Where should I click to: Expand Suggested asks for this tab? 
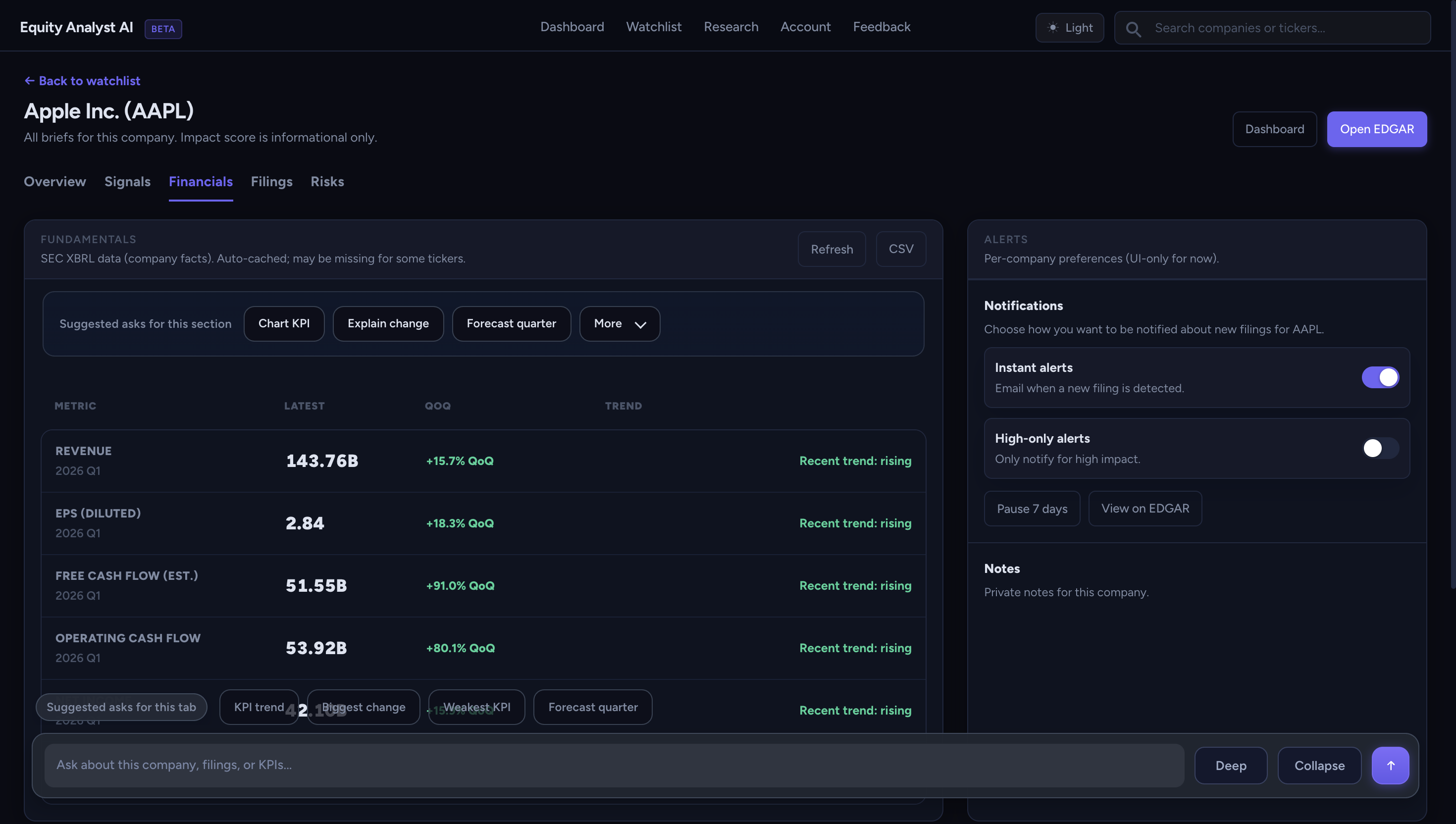[x=121, y=706]
